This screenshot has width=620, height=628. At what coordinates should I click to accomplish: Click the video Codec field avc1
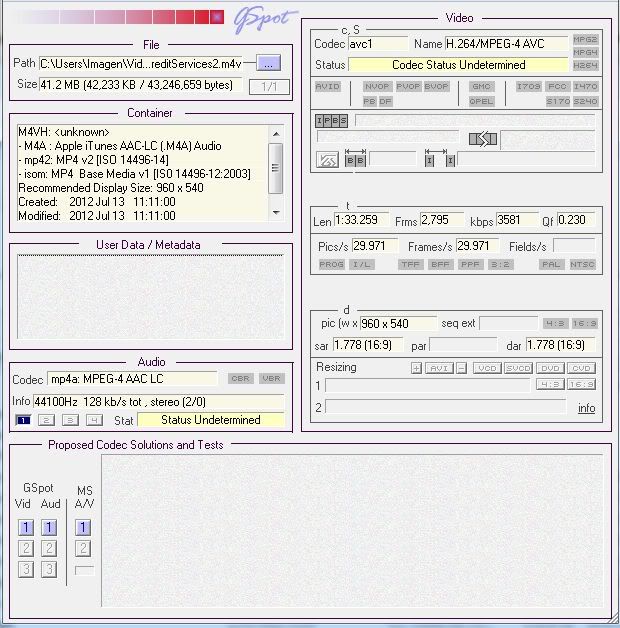click(x=378, y=44)
